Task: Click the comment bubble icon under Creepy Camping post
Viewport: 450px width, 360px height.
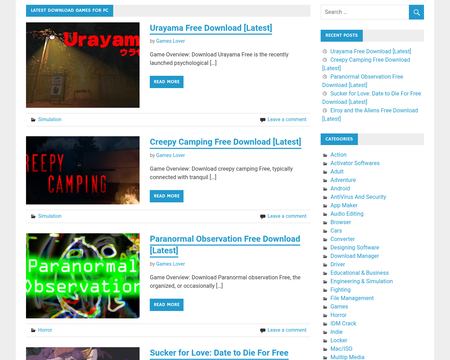Action: click(263, 216)
